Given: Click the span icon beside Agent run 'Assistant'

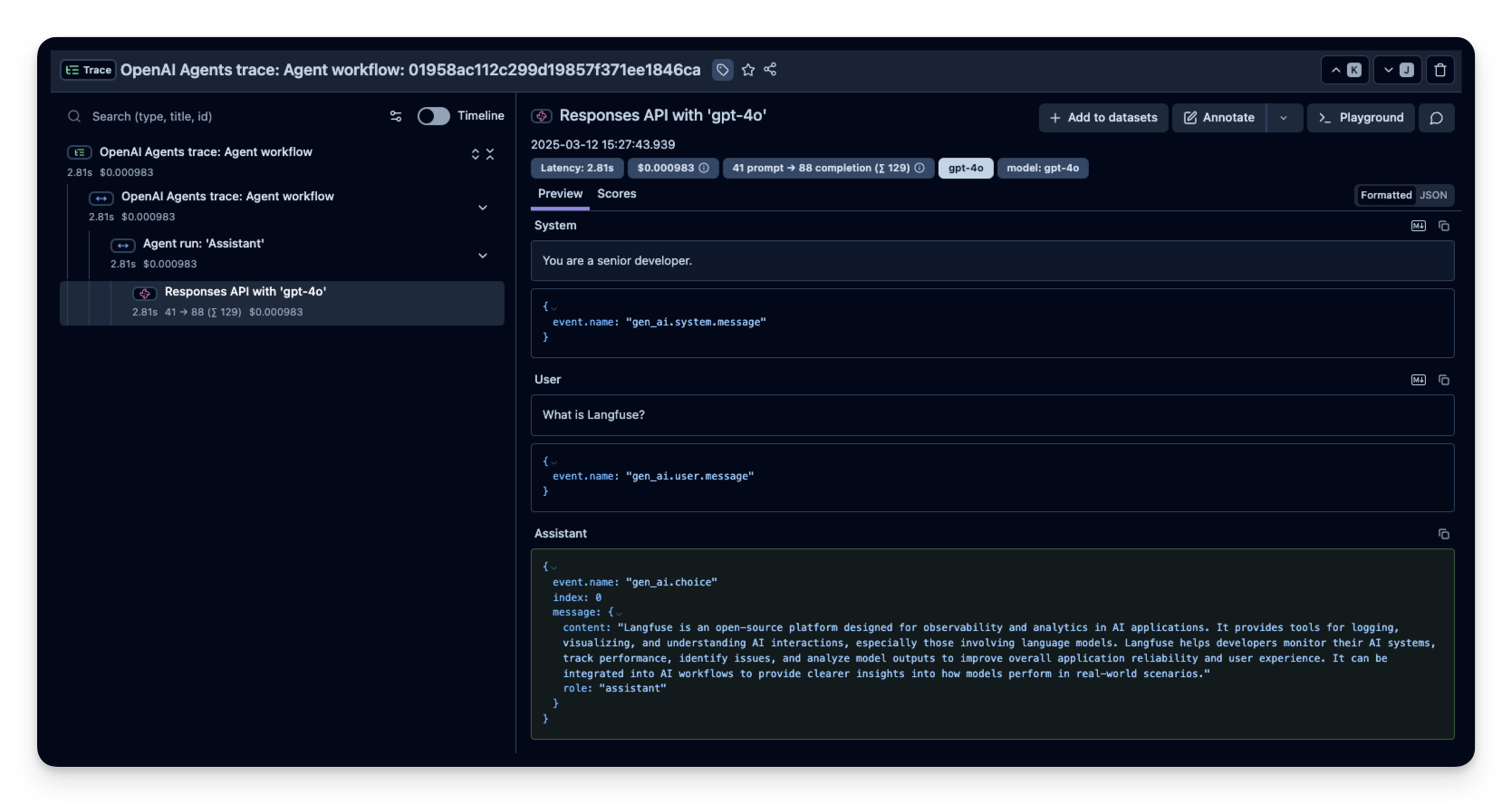Looking at the screenshot, I should (123, 245).
